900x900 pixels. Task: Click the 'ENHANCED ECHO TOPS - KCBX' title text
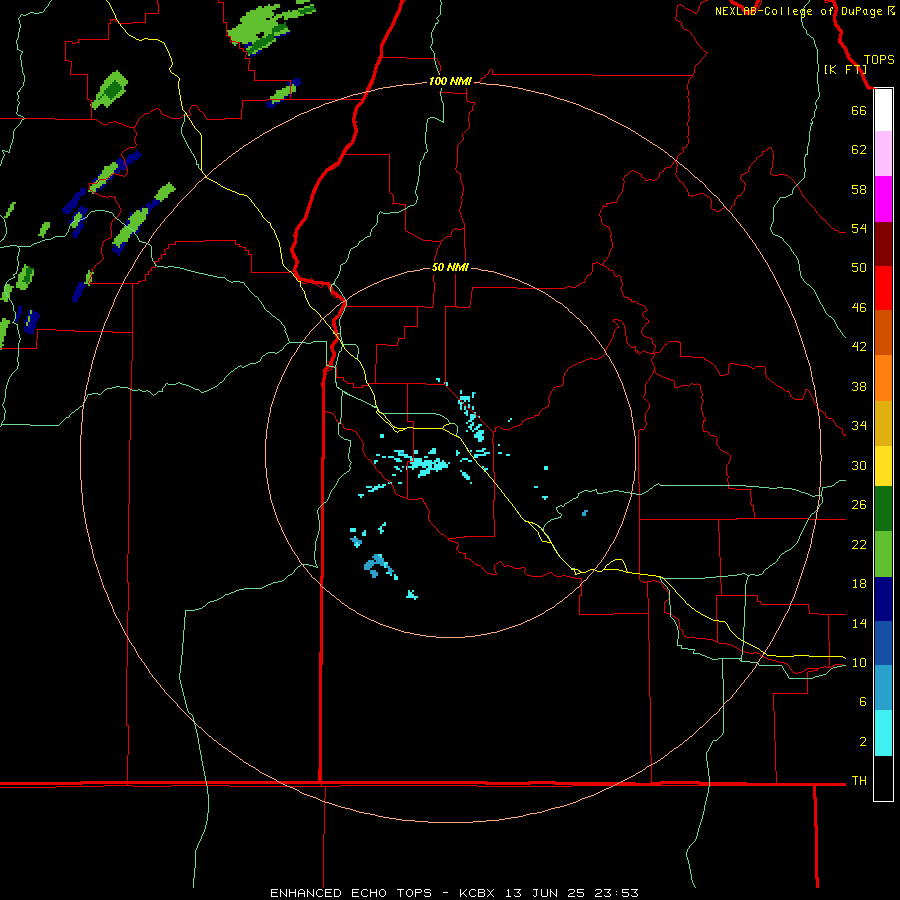click(x=382, y=893)
